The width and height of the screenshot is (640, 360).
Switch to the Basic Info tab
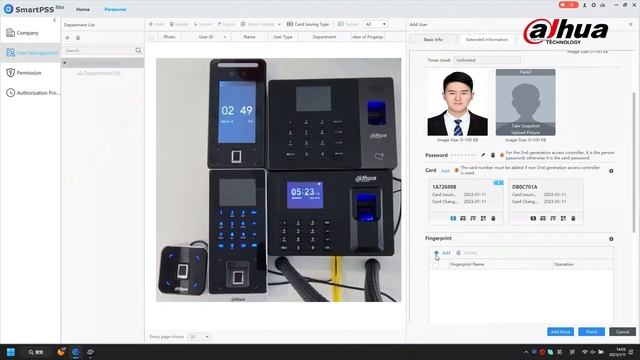433,40
